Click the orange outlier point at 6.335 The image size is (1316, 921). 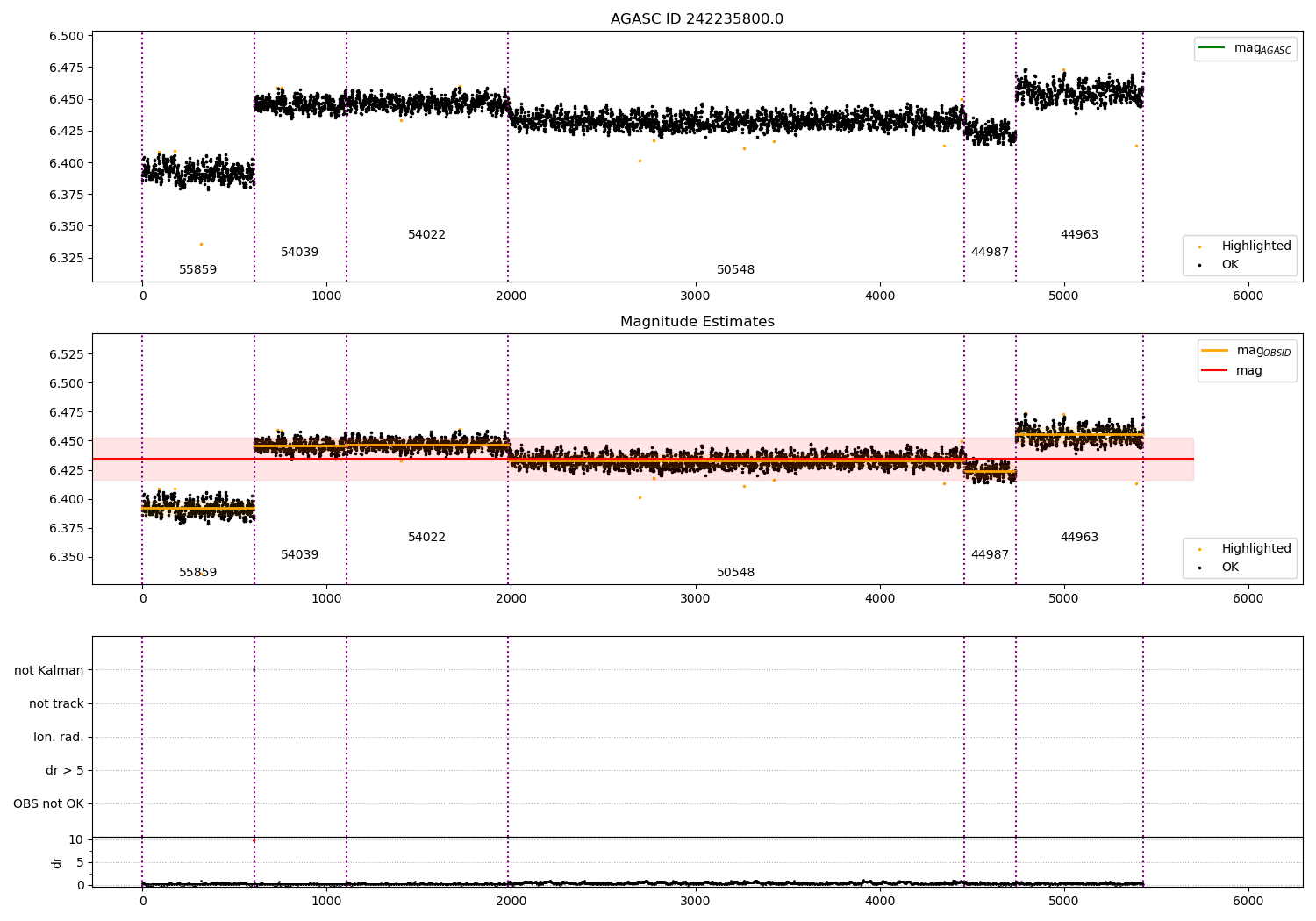point(201,244)
